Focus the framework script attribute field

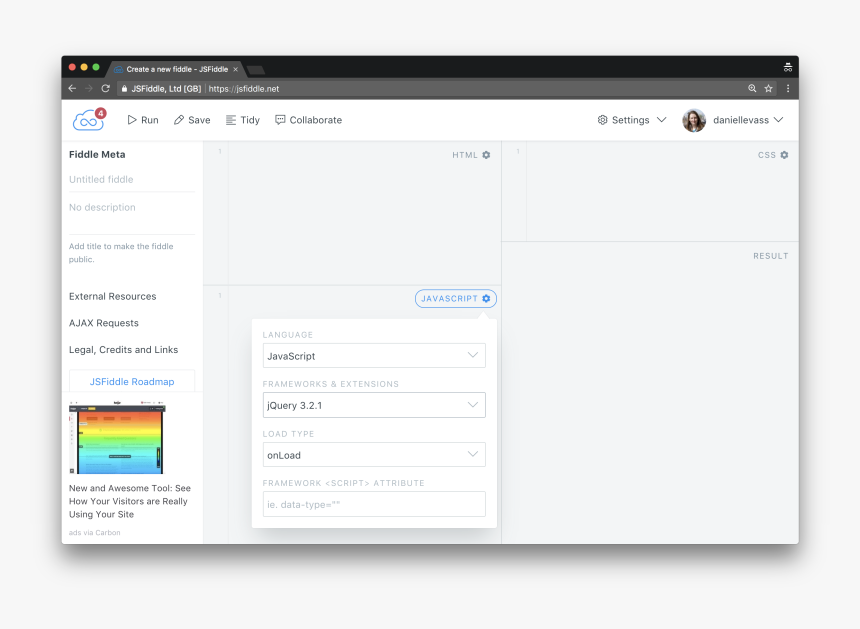[374, 504]
